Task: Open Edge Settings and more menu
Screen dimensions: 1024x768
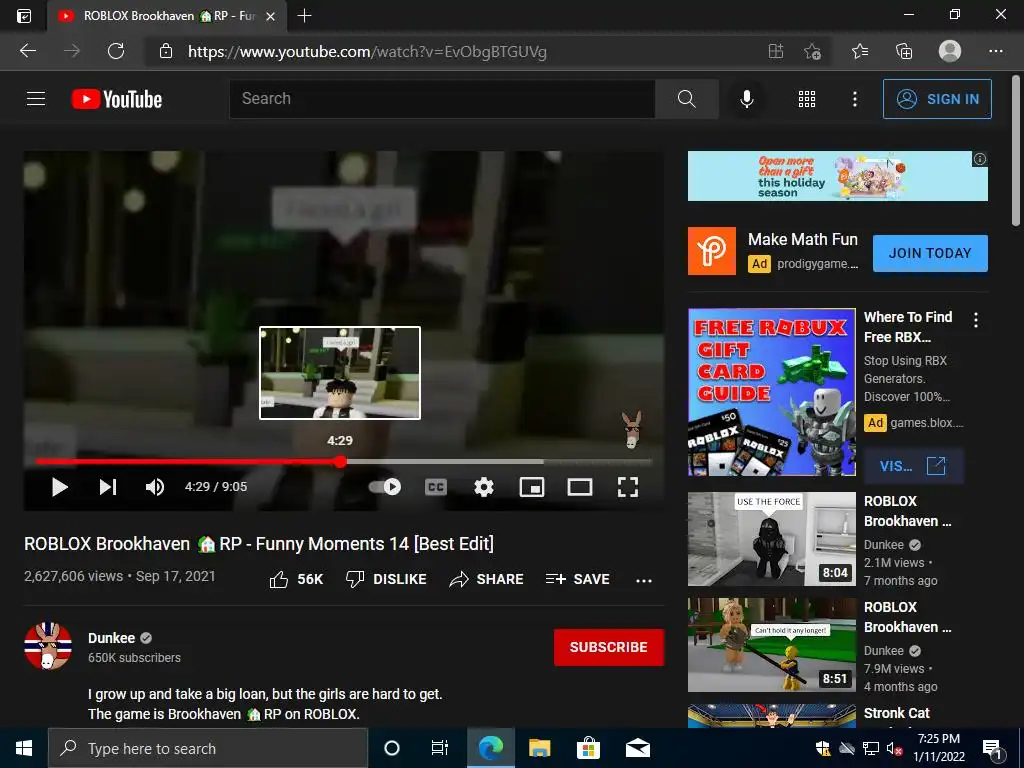Action: 995,51
